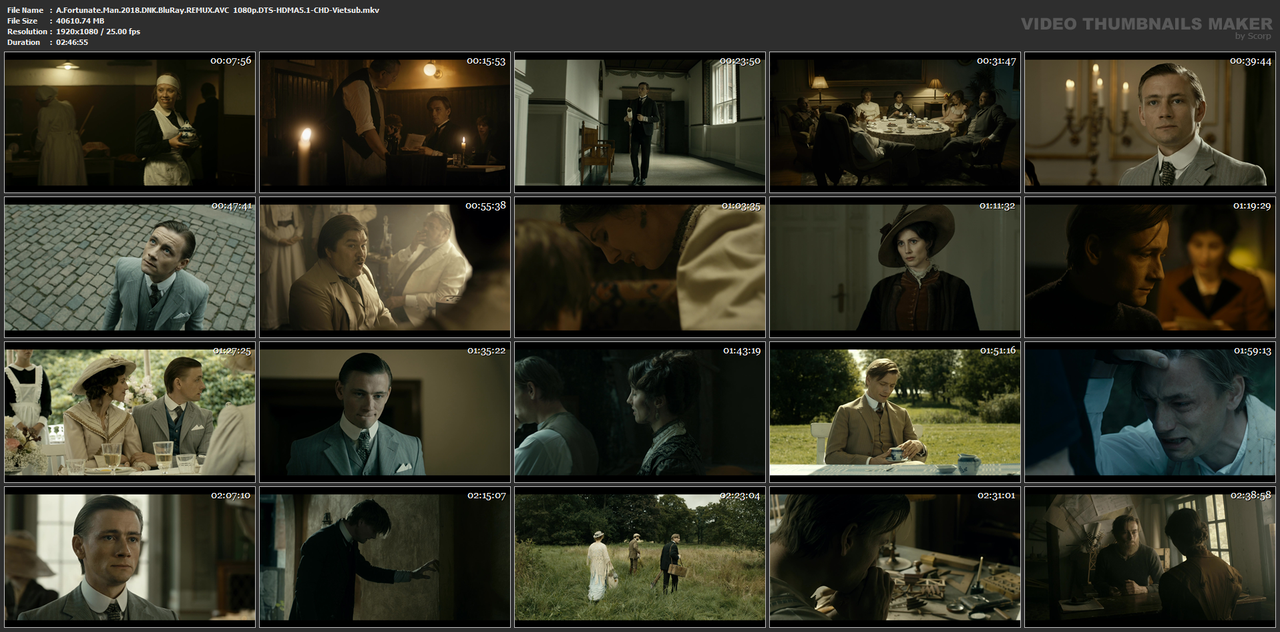Open the workbench frame stamped 02:31:01
The width and height of the screenshot is (1280, 632).
click(895, 556)
